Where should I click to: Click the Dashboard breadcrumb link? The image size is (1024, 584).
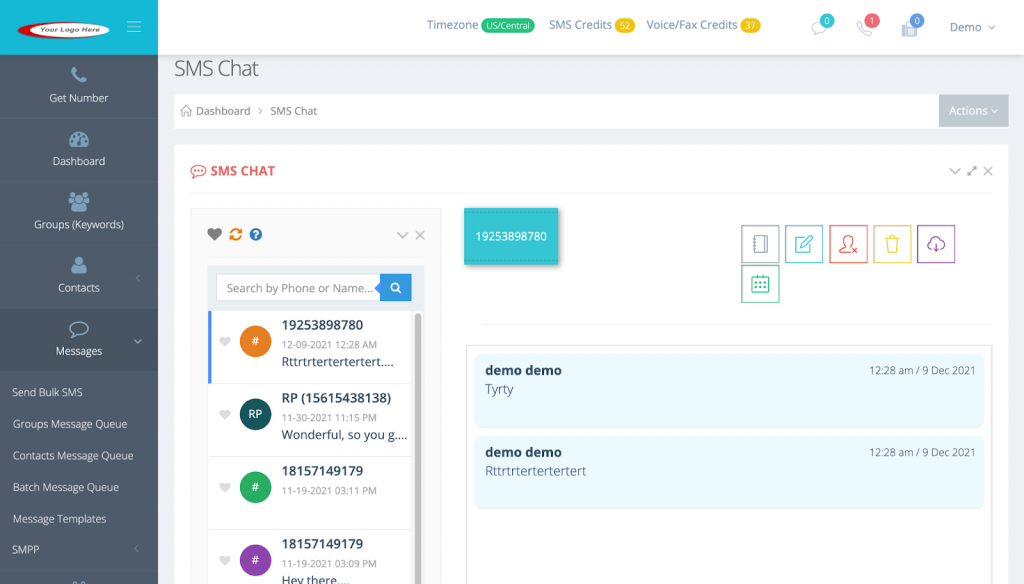point(223,111)
